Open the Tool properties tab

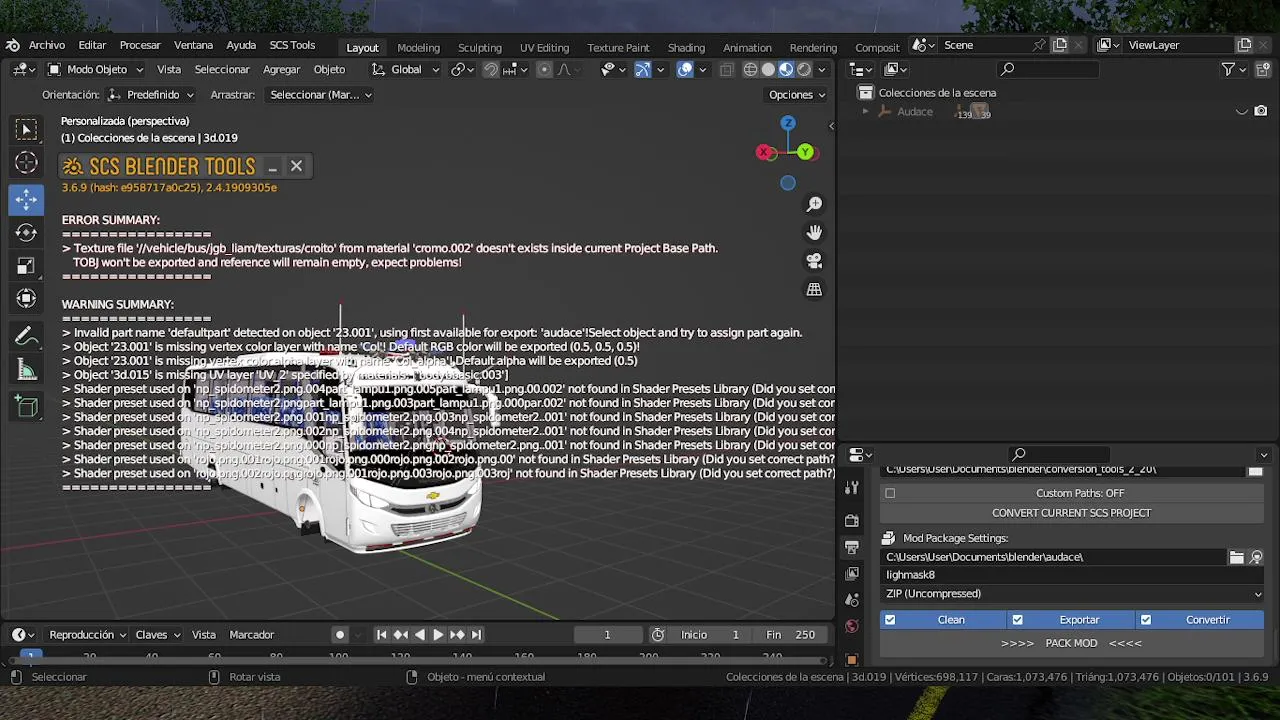tap(852, 488)
